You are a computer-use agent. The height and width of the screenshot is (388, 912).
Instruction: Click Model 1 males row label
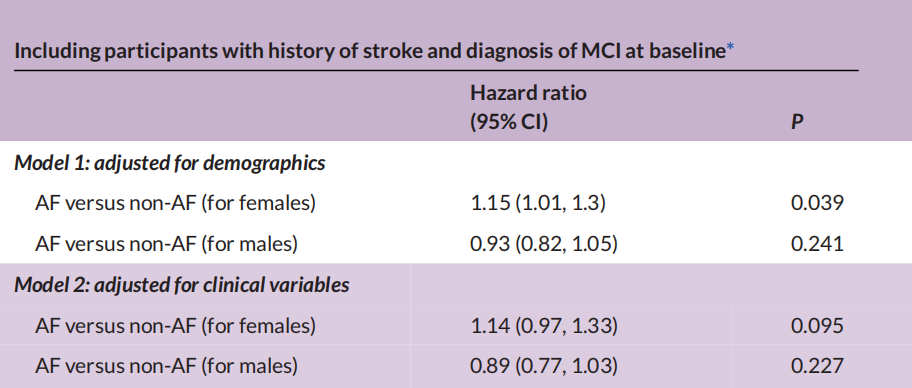click(166, 243)
